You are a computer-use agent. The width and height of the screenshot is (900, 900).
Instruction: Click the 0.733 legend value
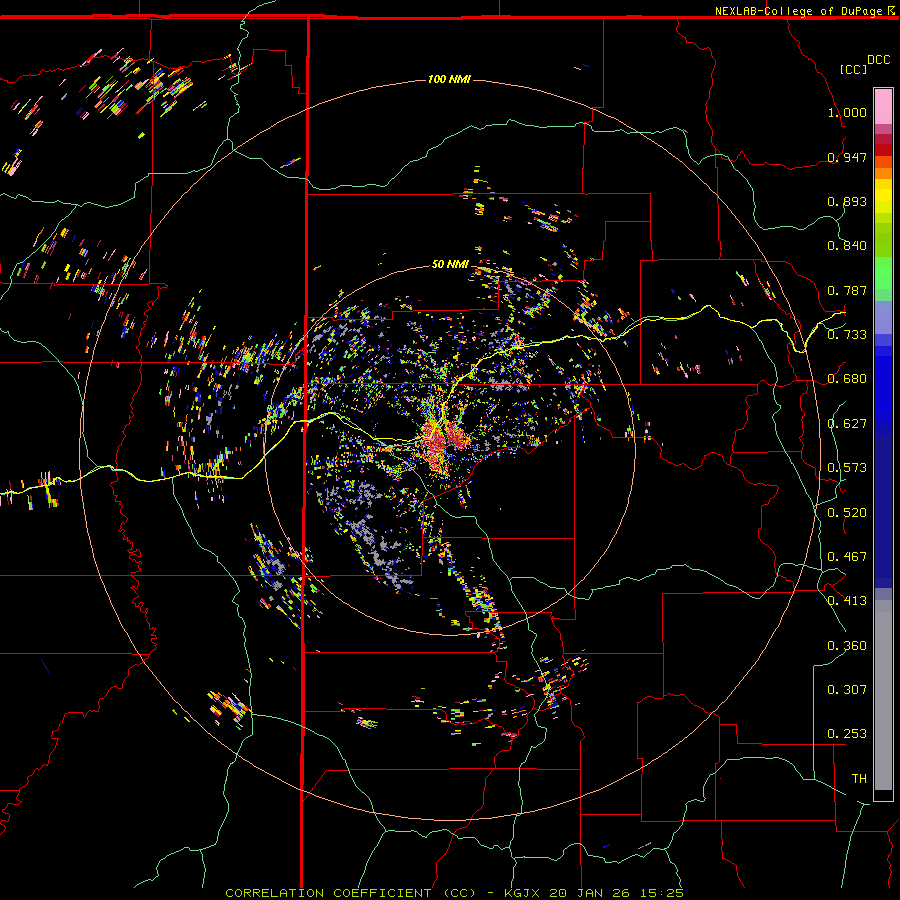click(847, 335)
